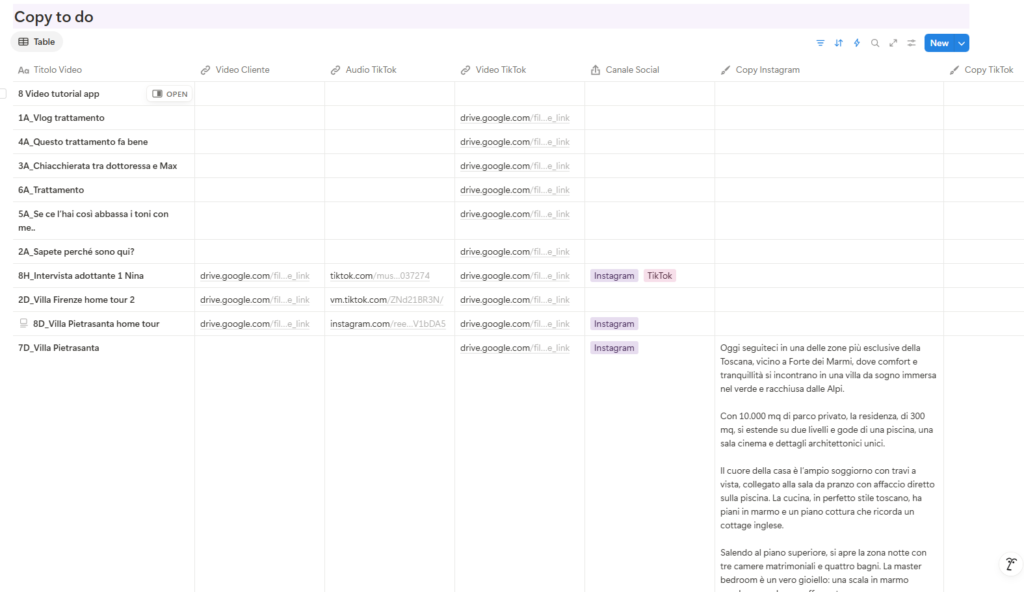This screenshot has width=1024, height=592.
Task: Click the TikTok tag in 8H_Intervista row
Action: pos(660,276)
